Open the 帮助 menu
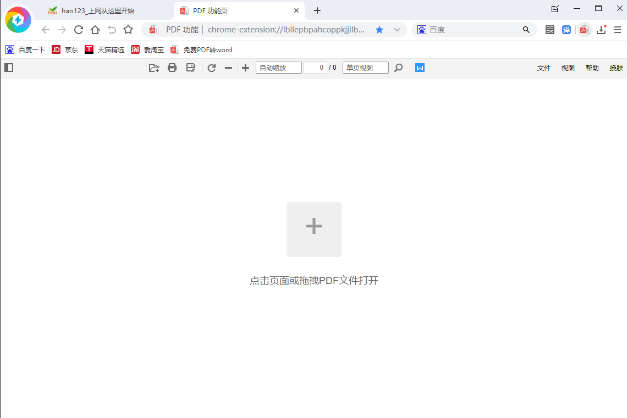 pyautogui.click(x=592, y=68)
